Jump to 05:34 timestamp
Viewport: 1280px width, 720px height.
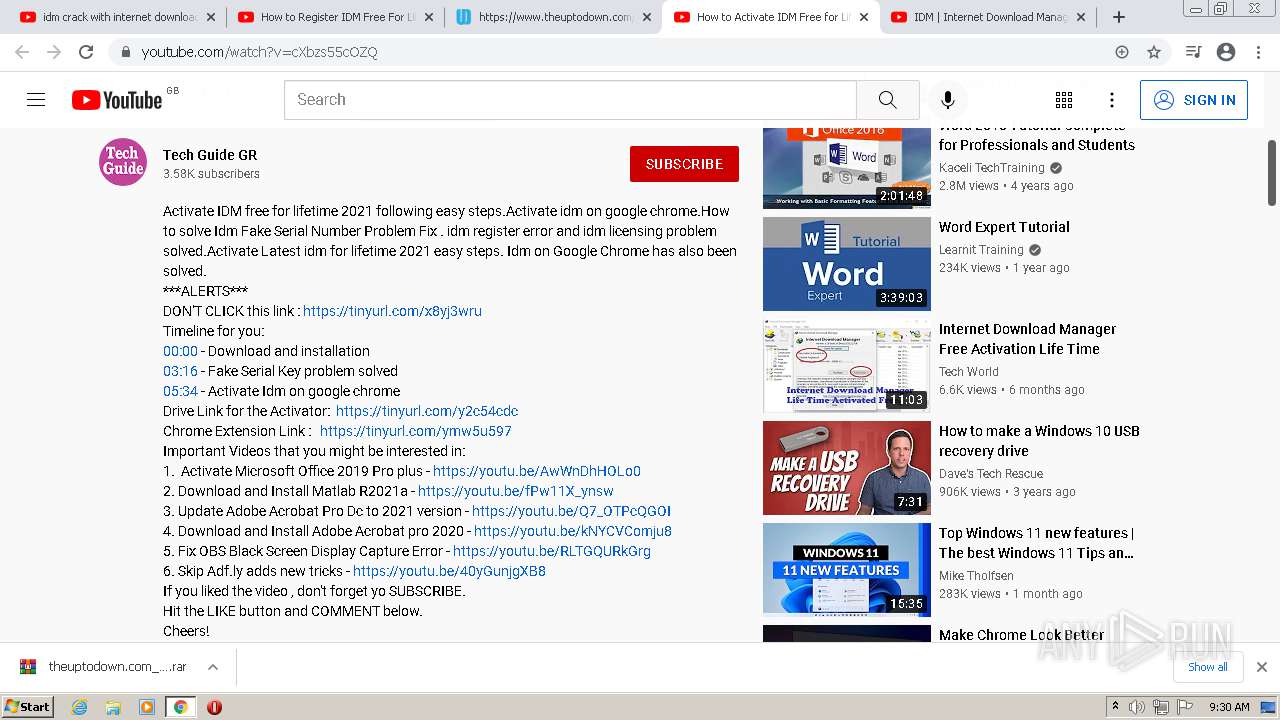pos(180,391)
